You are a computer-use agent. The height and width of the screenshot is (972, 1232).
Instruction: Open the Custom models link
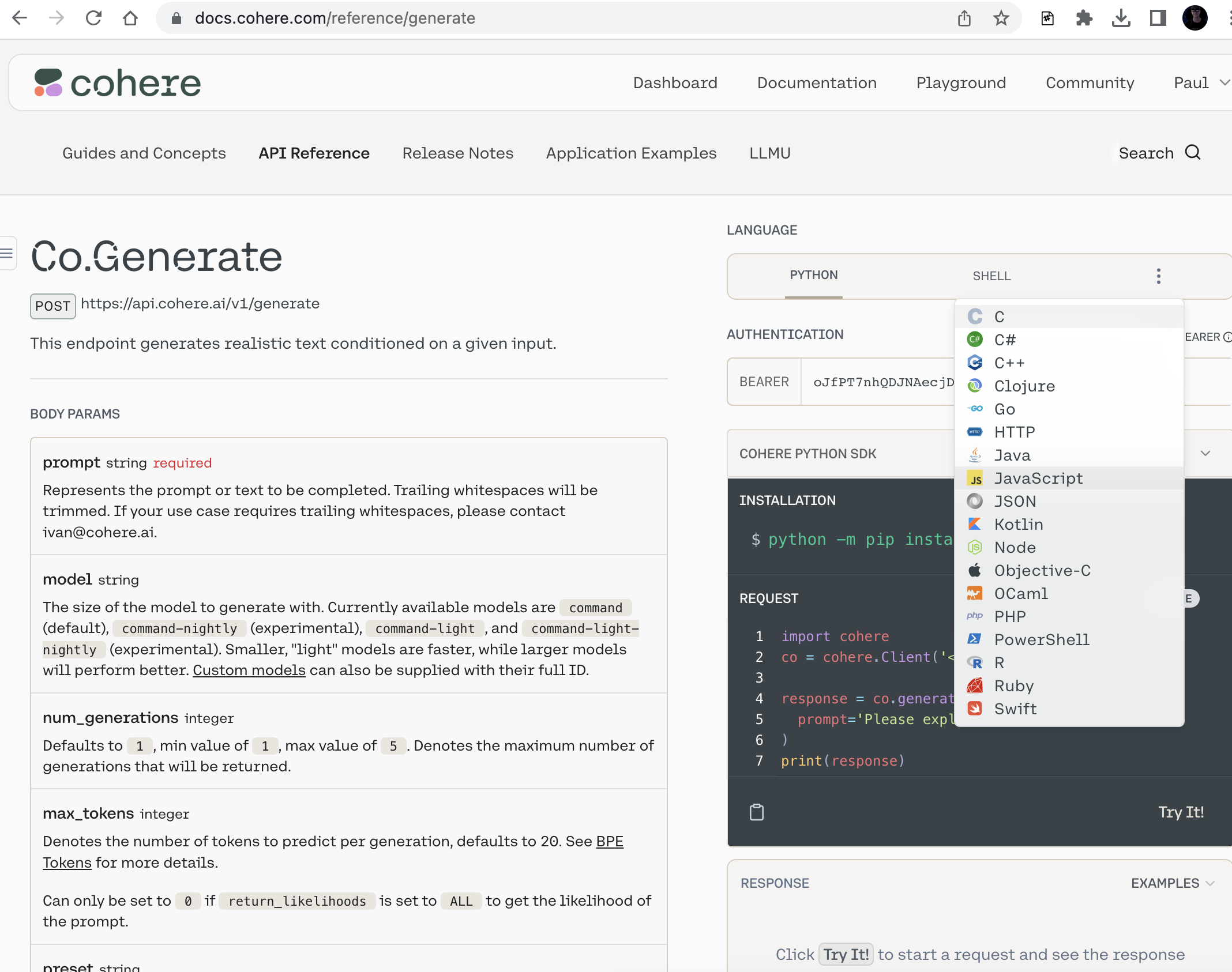pyautogui.click(x=249, y=670)
